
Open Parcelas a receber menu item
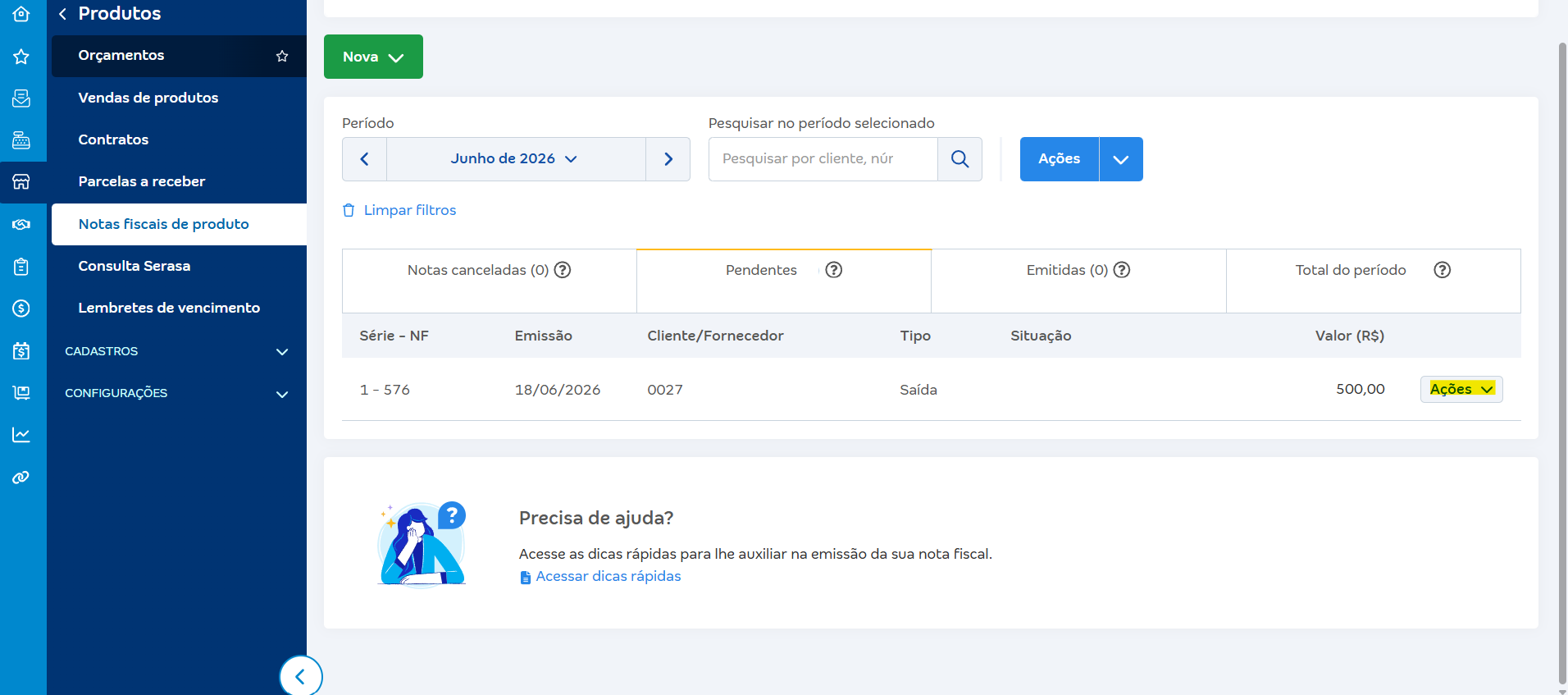(179, 181)
